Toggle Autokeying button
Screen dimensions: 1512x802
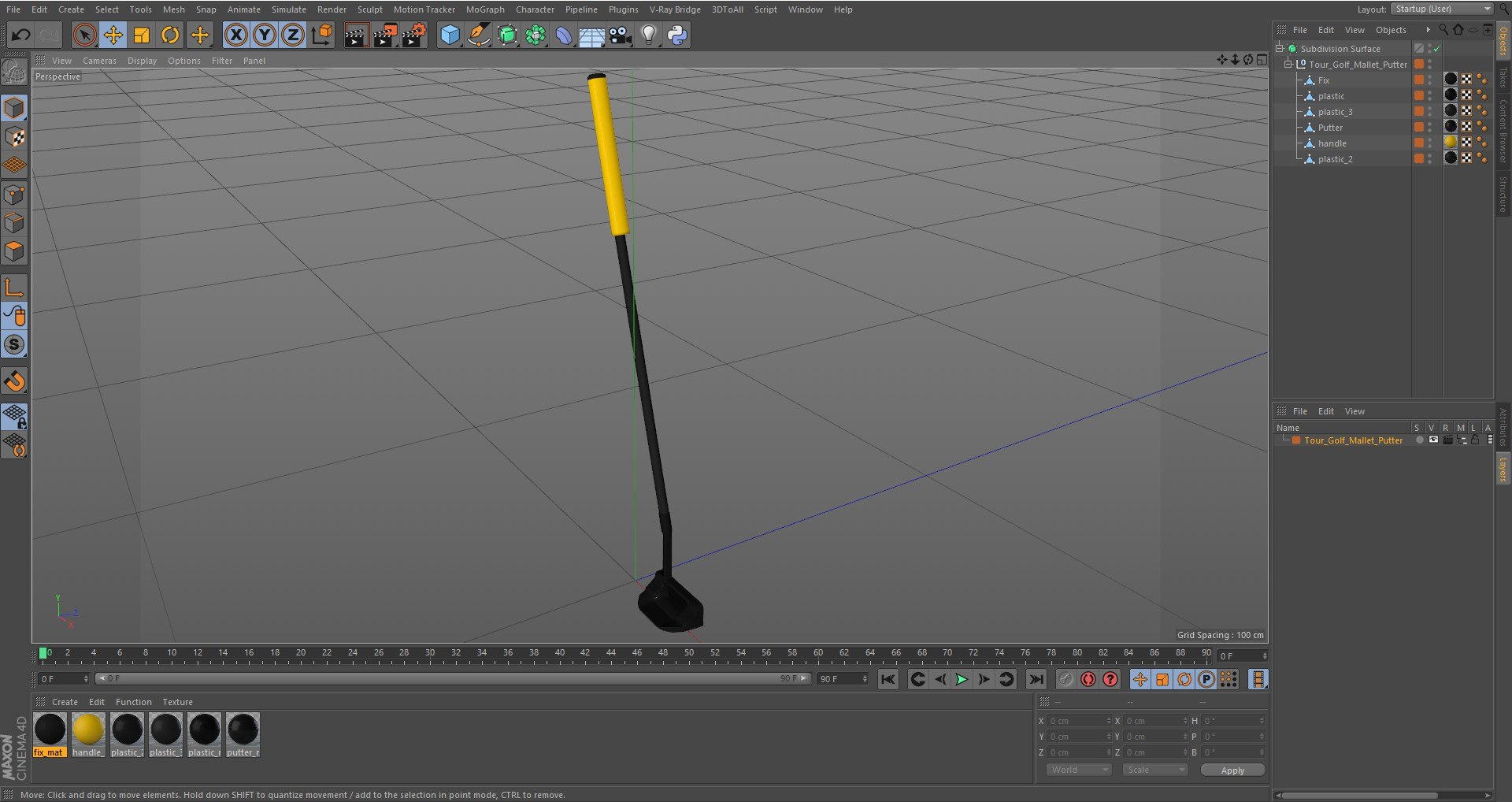(x=1088, y=679)
